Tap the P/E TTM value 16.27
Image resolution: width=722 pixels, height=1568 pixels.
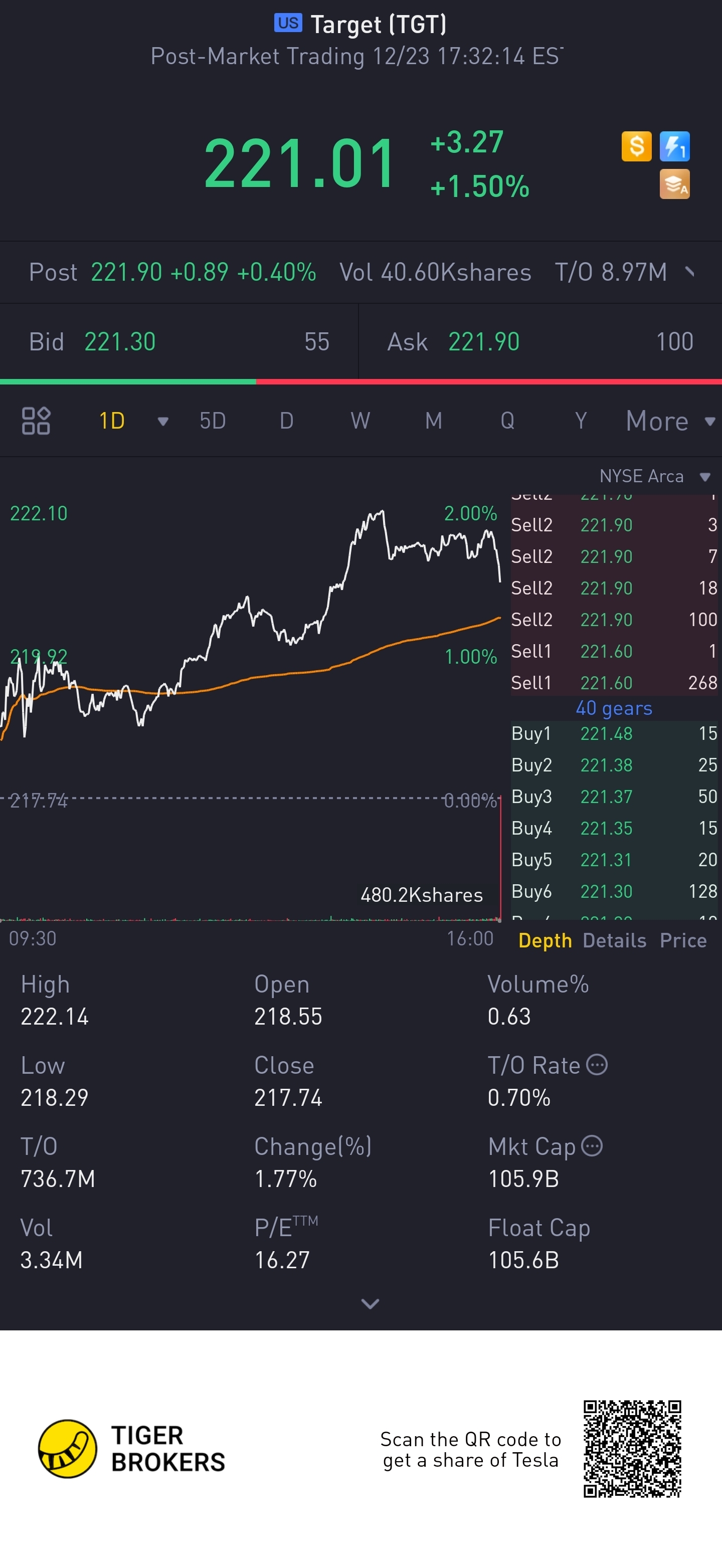282,1260
